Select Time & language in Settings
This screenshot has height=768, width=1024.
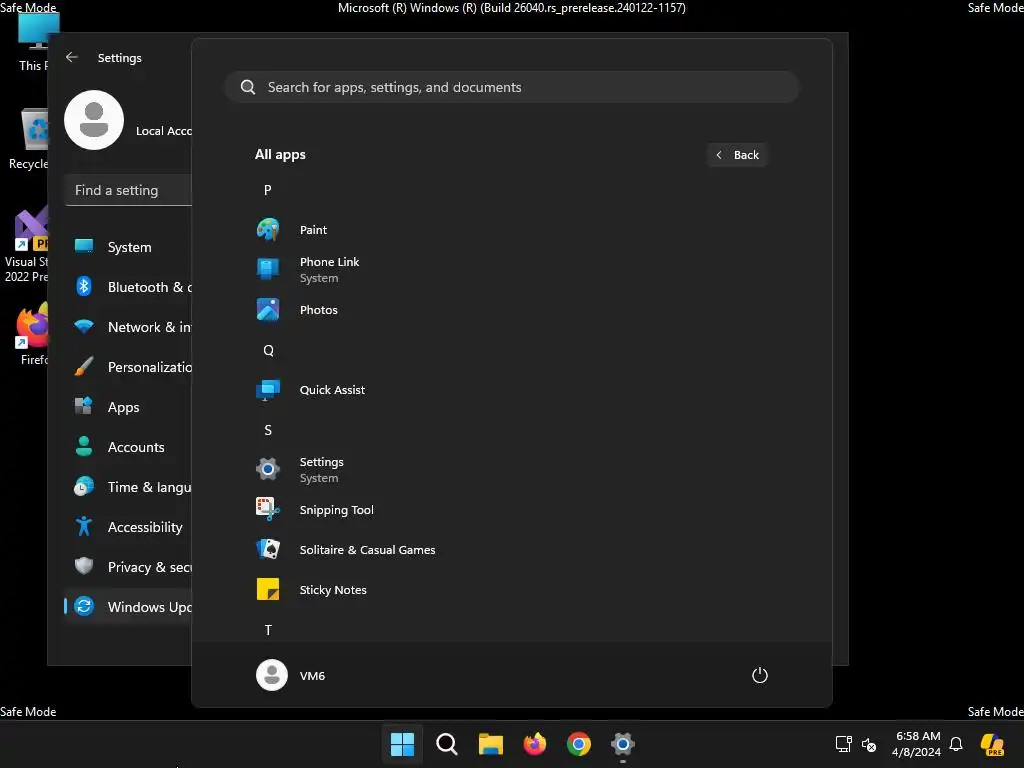tap(128, 487)
